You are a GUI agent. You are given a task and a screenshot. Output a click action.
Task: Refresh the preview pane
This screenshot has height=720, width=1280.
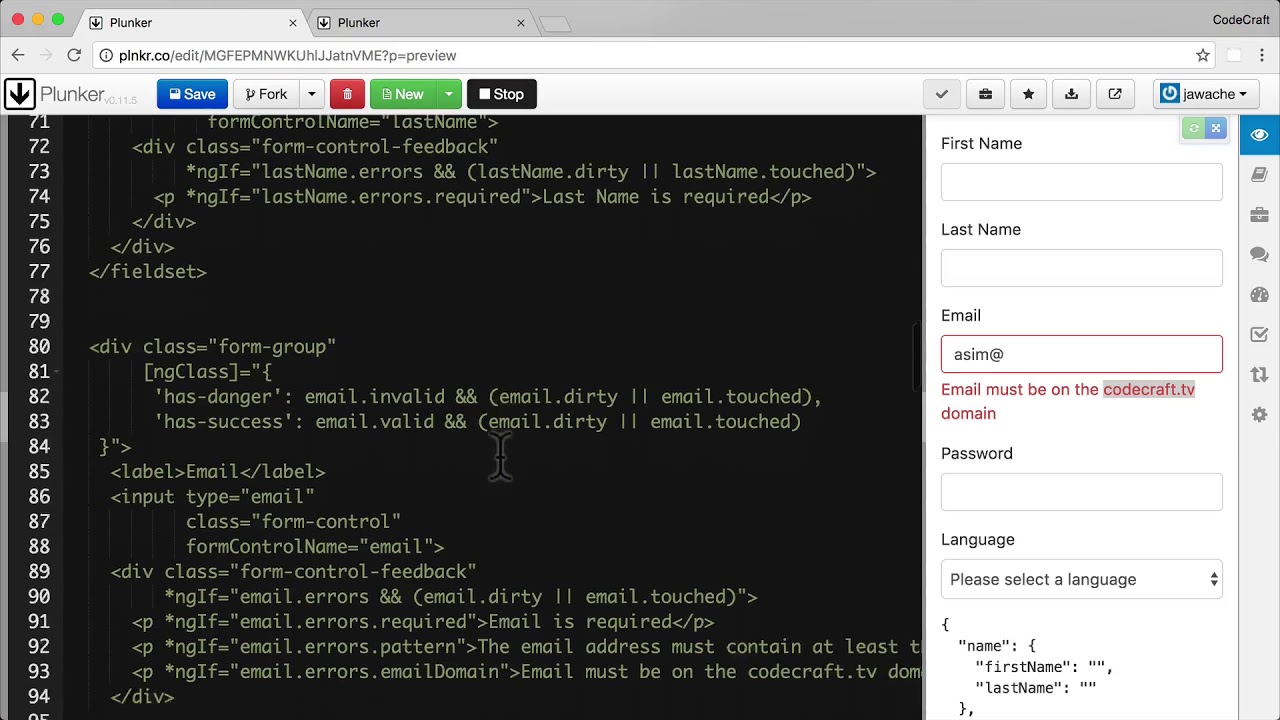1193,128
